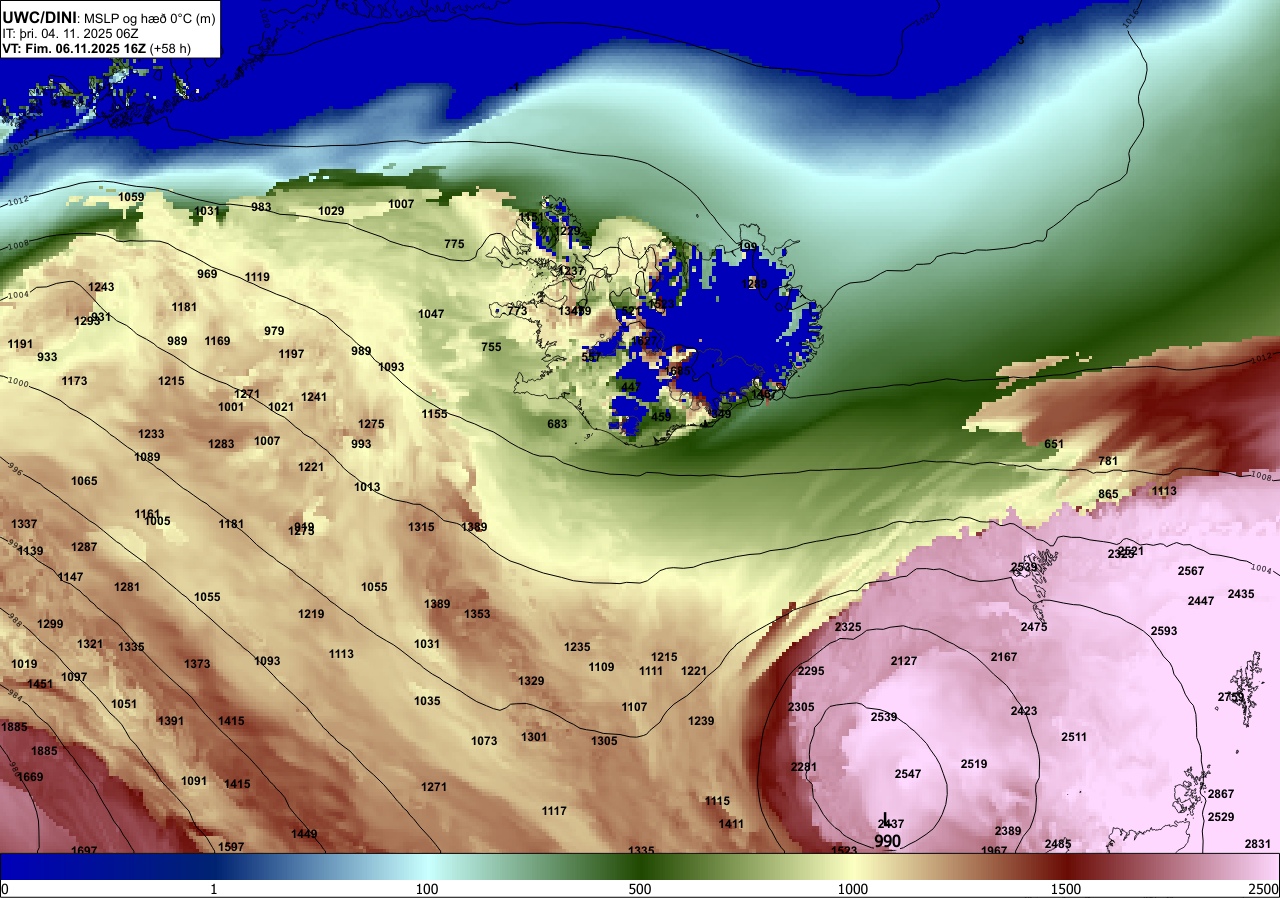
Task: Click the 990 low-pressure value label
Action: pyautogui.click(x=887, y=841)
